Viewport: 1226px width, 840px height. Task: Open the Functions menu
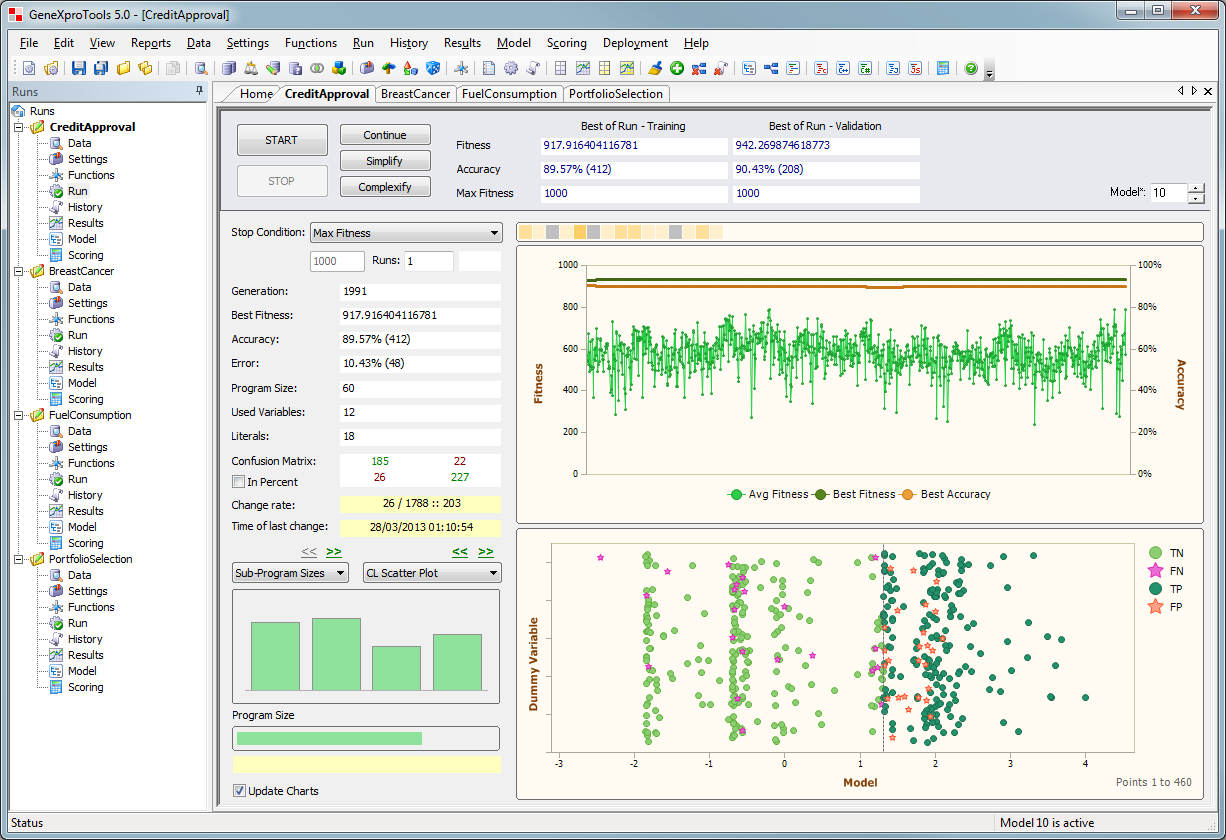311,43
